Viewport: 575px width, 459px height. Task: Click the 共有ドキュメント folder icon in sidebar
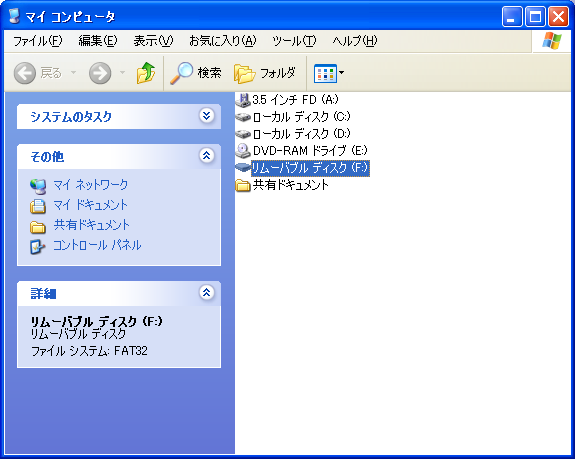pos(38,227)
